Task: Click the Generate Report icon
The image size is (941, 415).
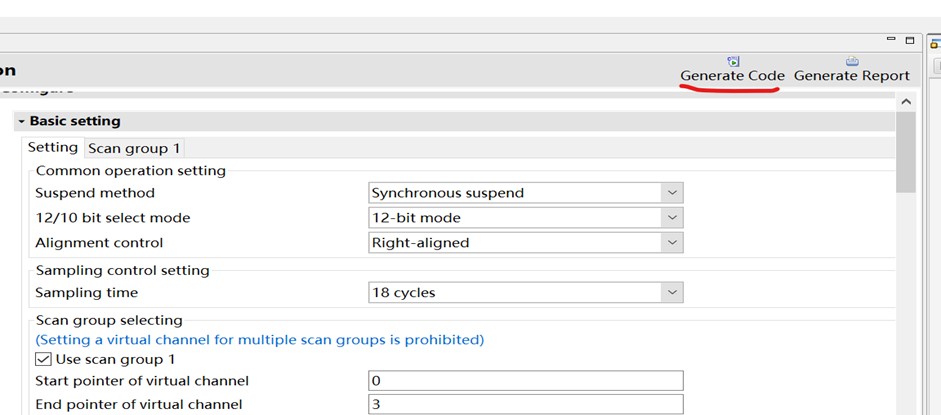Action: 852,61
